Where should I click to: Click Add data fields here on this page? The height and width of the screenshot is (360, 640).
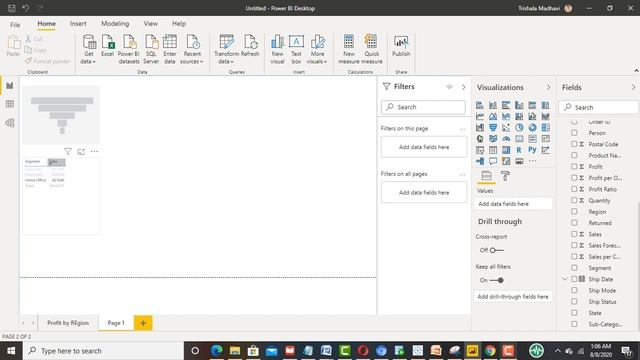click(x=424, y=147)
